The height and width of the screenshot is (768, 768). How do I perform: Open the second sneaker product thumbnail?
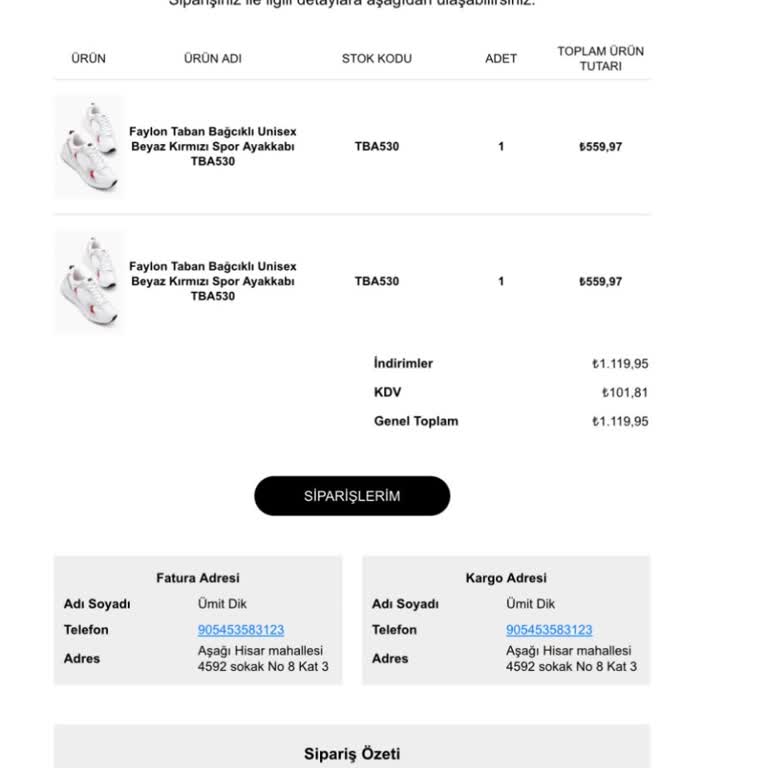pos(89,281)
